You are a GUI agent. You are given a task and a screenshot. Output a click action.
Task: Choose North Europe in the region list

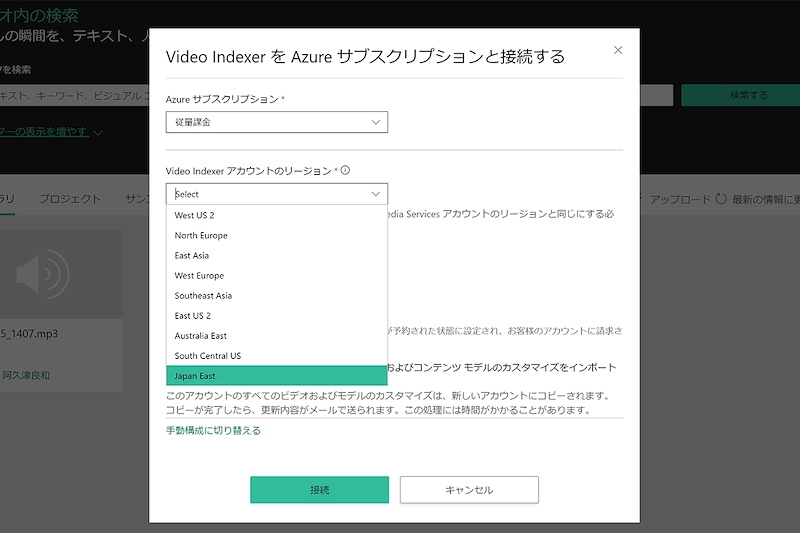click(277, 235)
